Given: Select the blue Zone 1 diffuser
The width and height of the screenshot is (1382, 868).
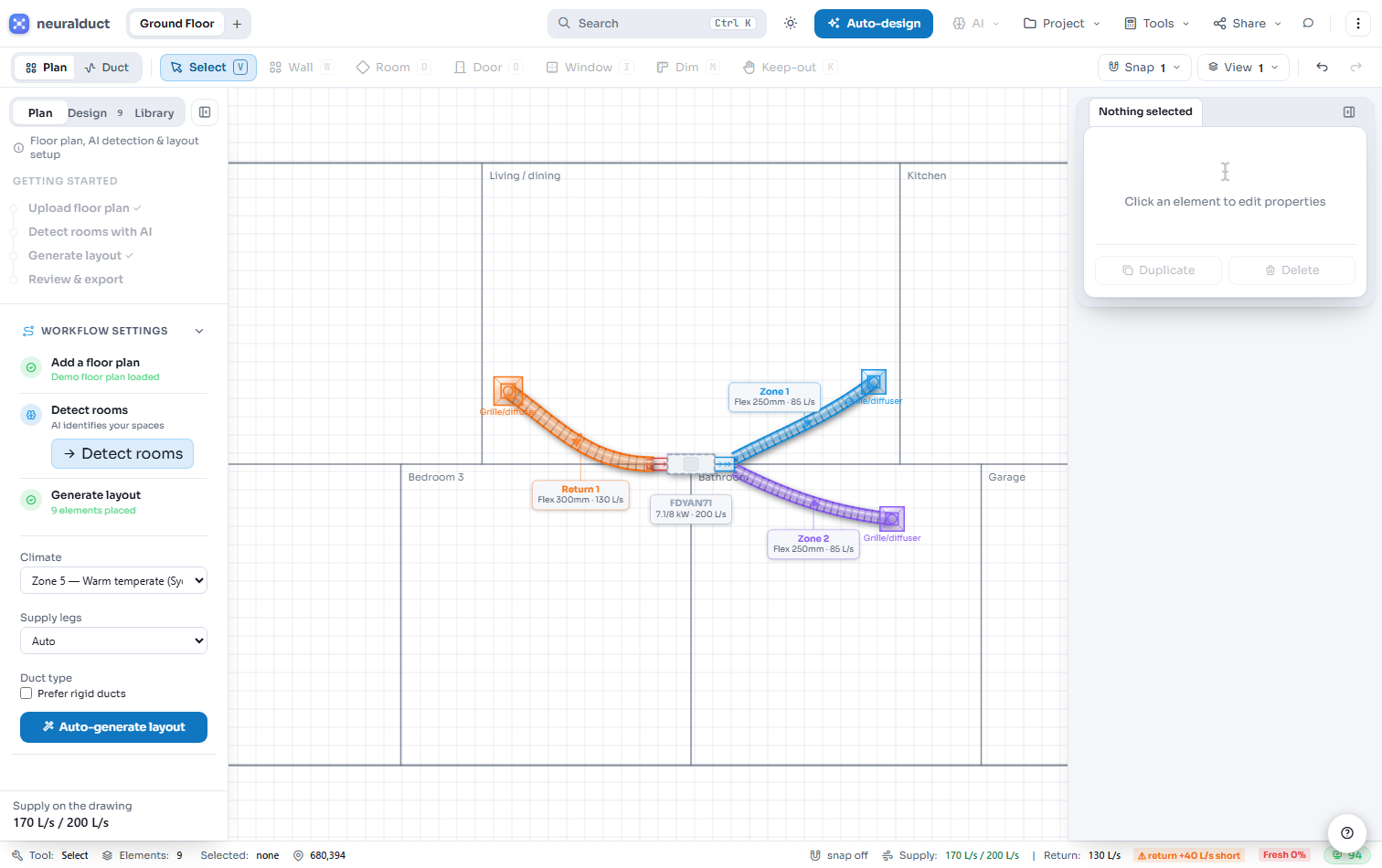Looking at the screenshot, I should 874,382.
